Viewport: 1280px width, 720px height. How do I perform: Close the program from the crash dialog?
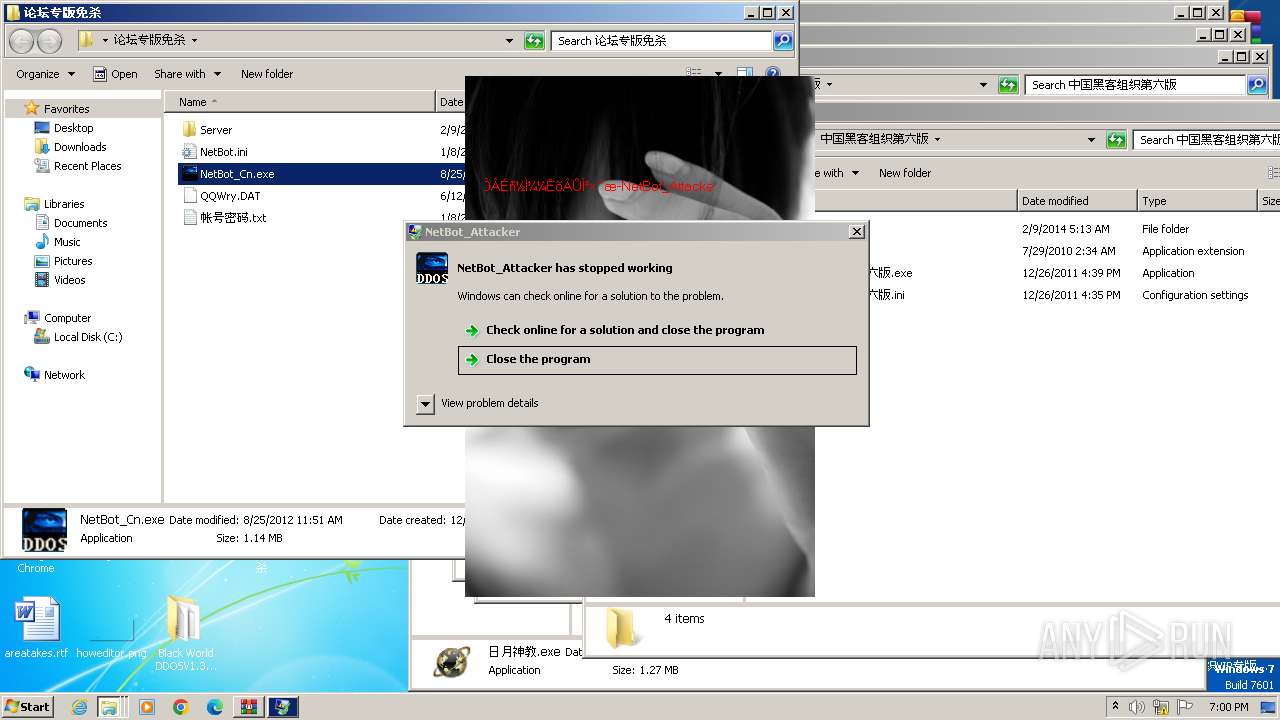click(657, 360)
